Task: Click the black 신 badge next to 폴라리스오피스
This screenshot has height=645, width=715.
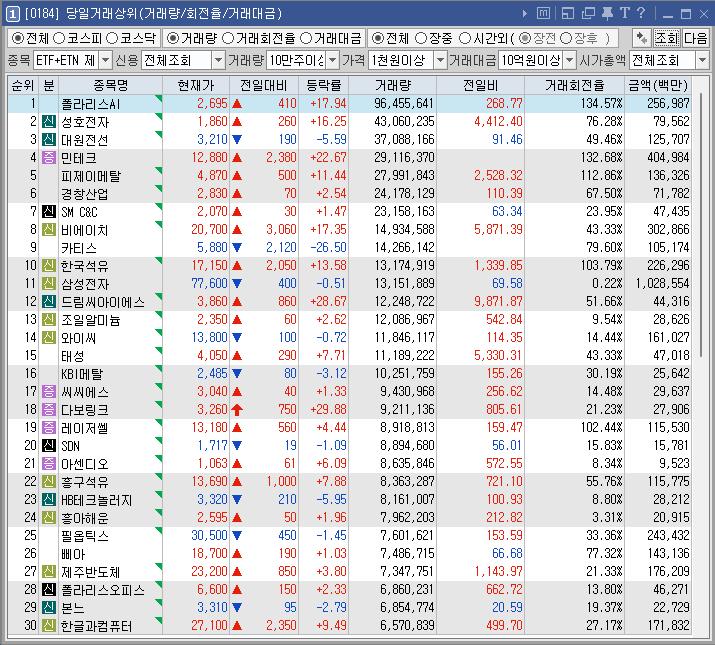Action: (49, 589)
